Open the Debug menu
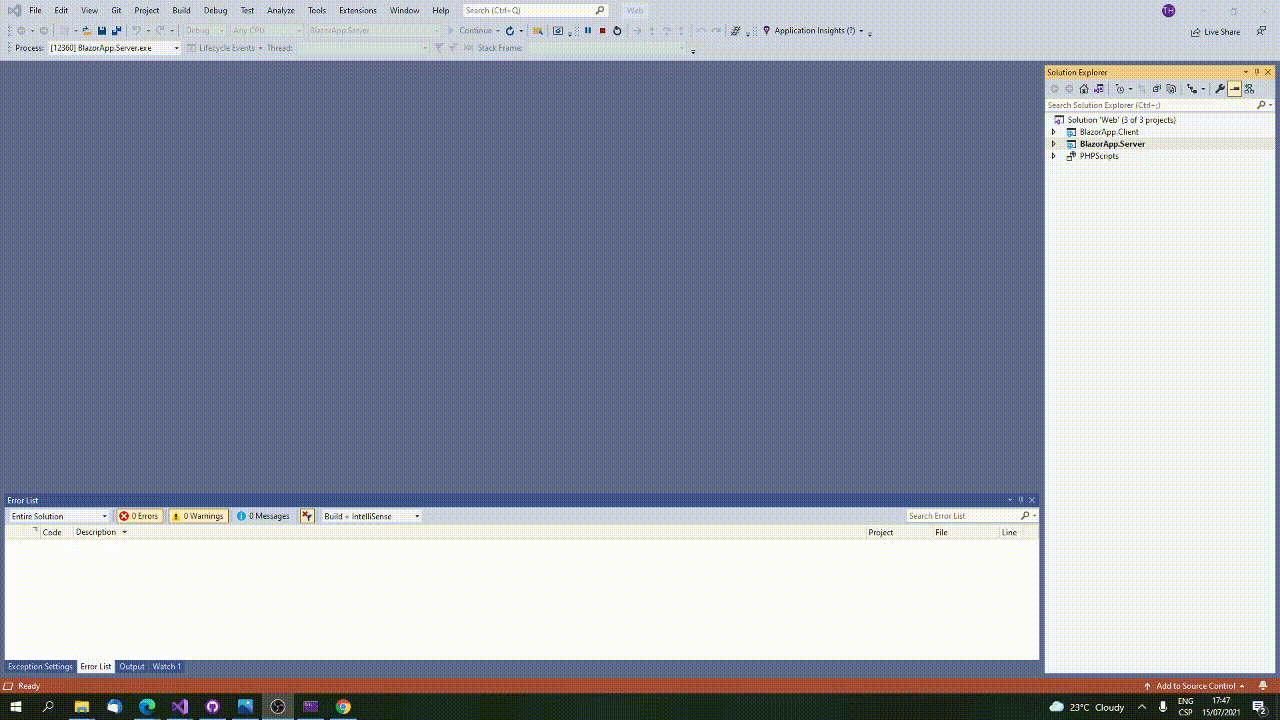 point(215,10)
